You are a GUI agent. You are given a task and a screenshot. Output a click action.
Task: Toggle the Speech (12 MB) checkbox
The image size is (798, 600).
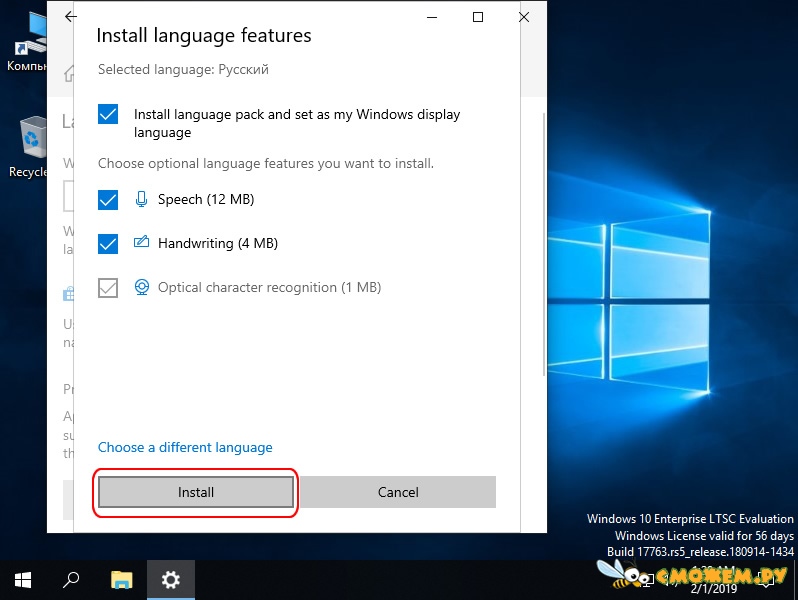click(x=108, y=199)
